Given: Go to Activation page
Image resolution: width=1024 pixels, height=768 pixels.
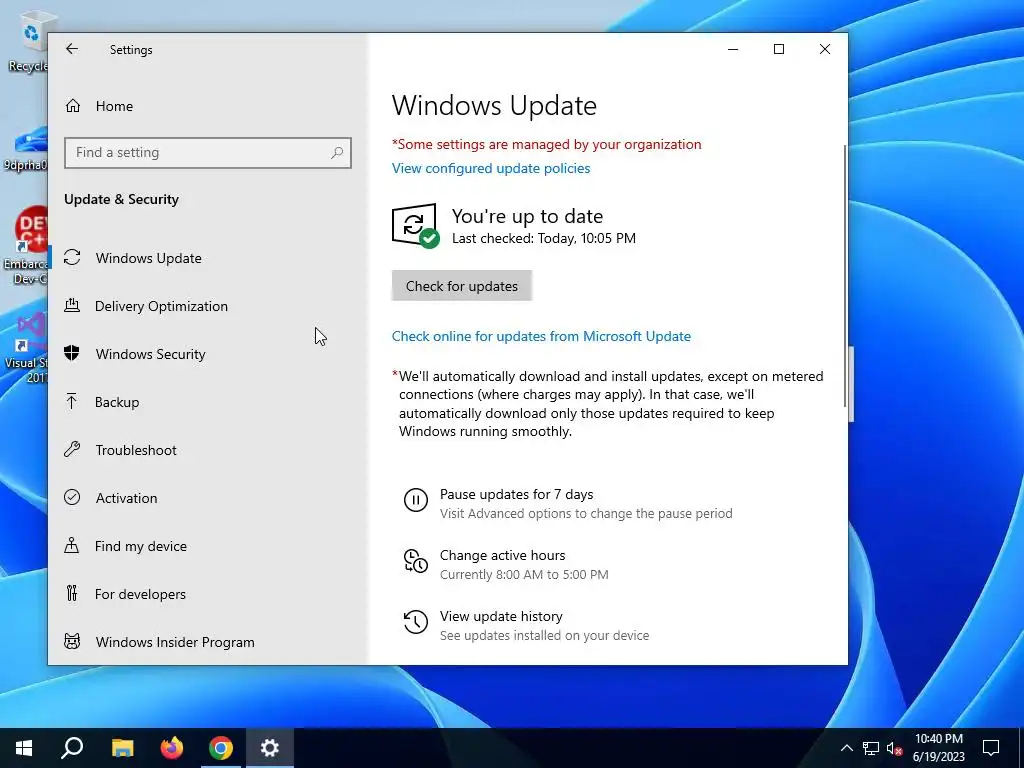Looking at the screenshot, I should pos(208,498).
